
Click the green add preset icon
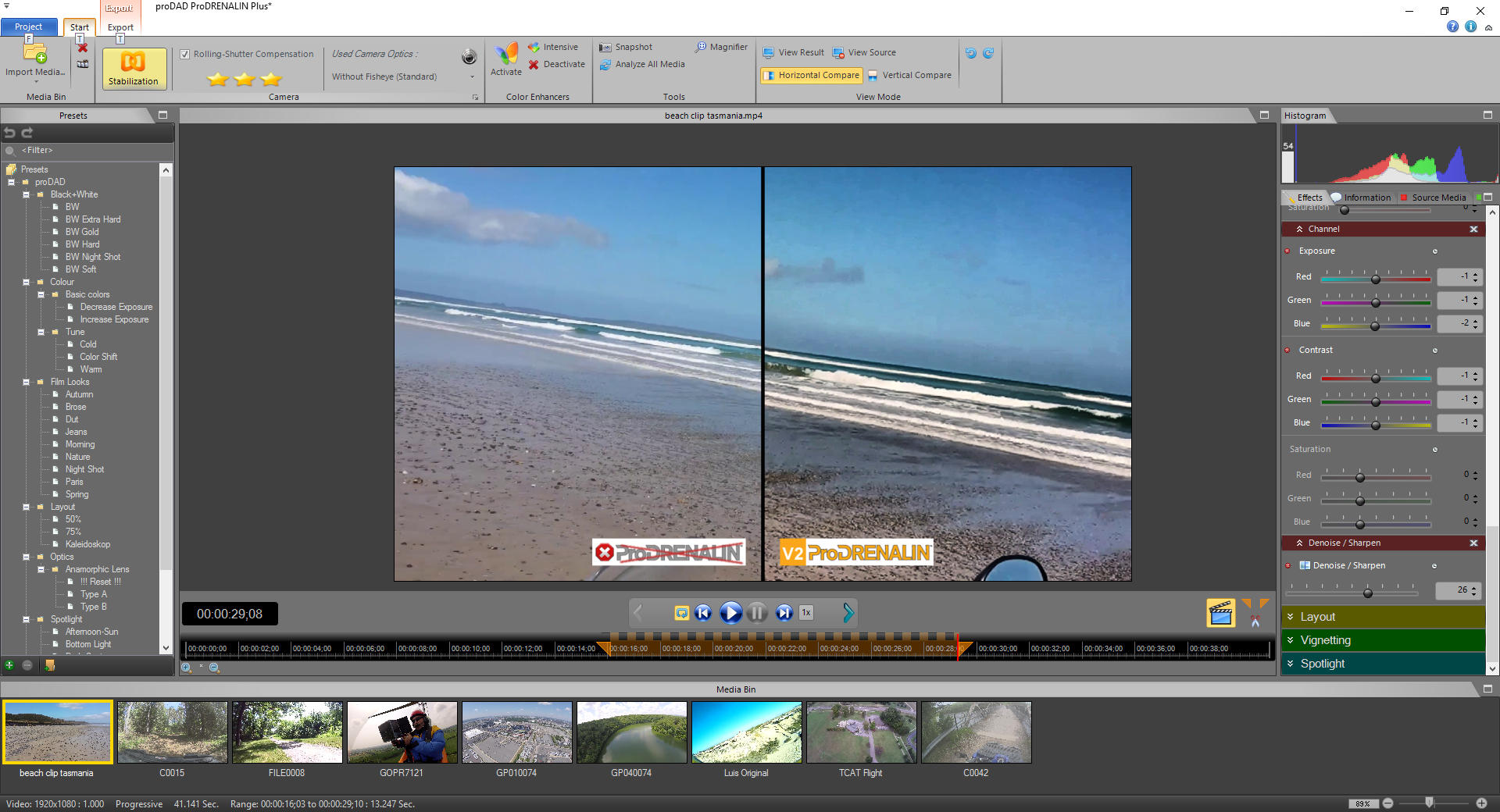(9, 665)
